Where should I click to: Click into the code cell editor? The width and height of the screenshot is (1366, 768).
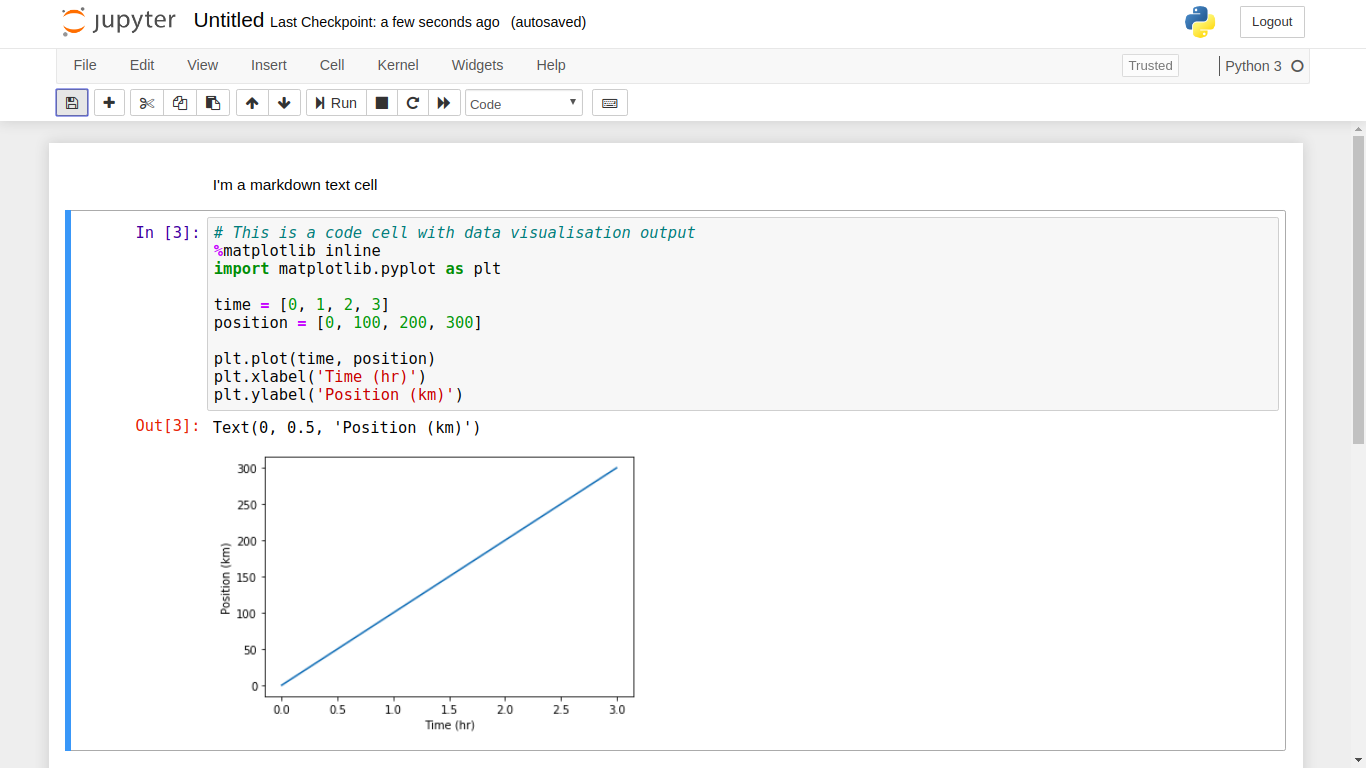742,314
